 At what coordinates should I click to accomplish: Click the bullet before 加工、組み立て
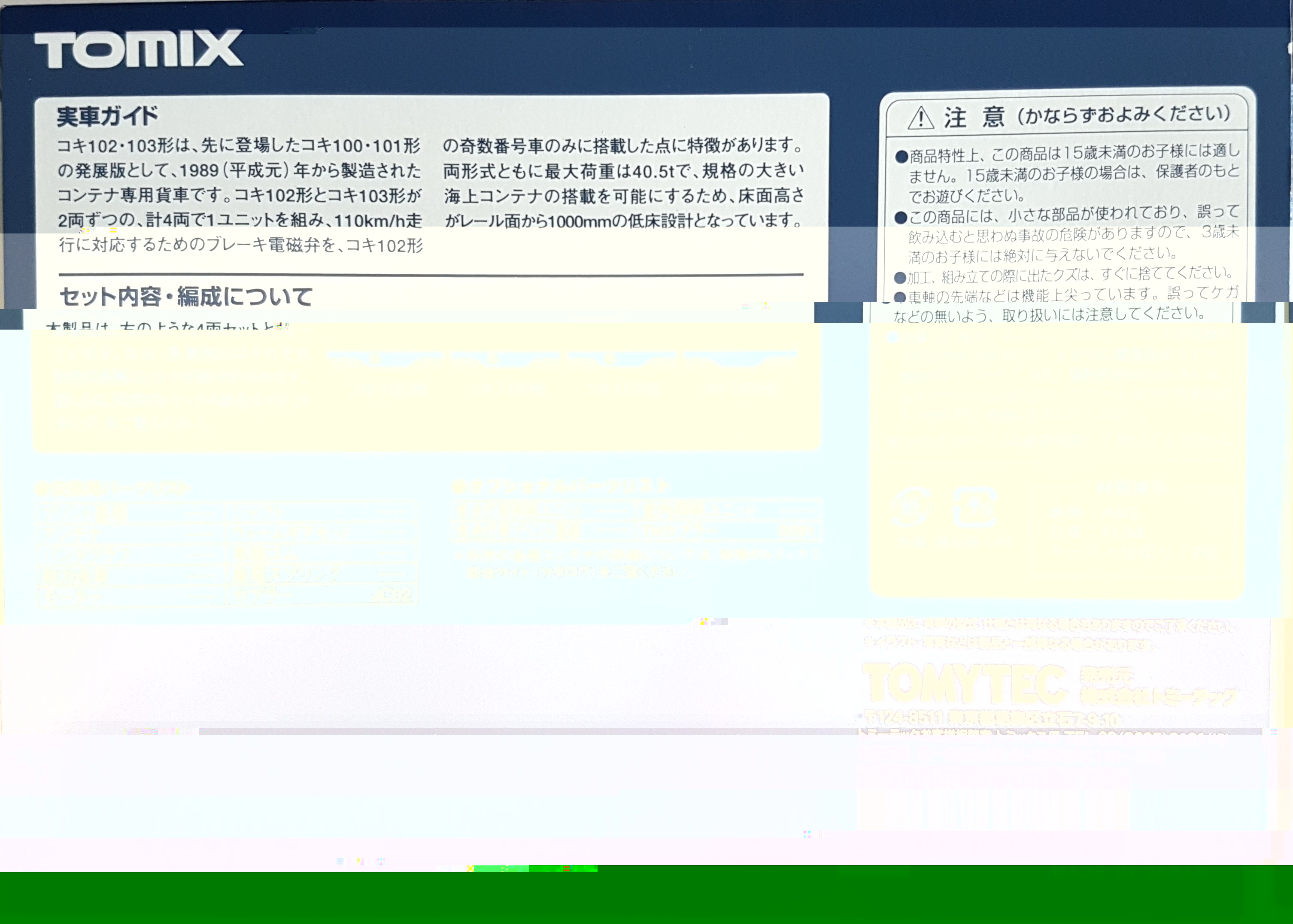(900, 278)
